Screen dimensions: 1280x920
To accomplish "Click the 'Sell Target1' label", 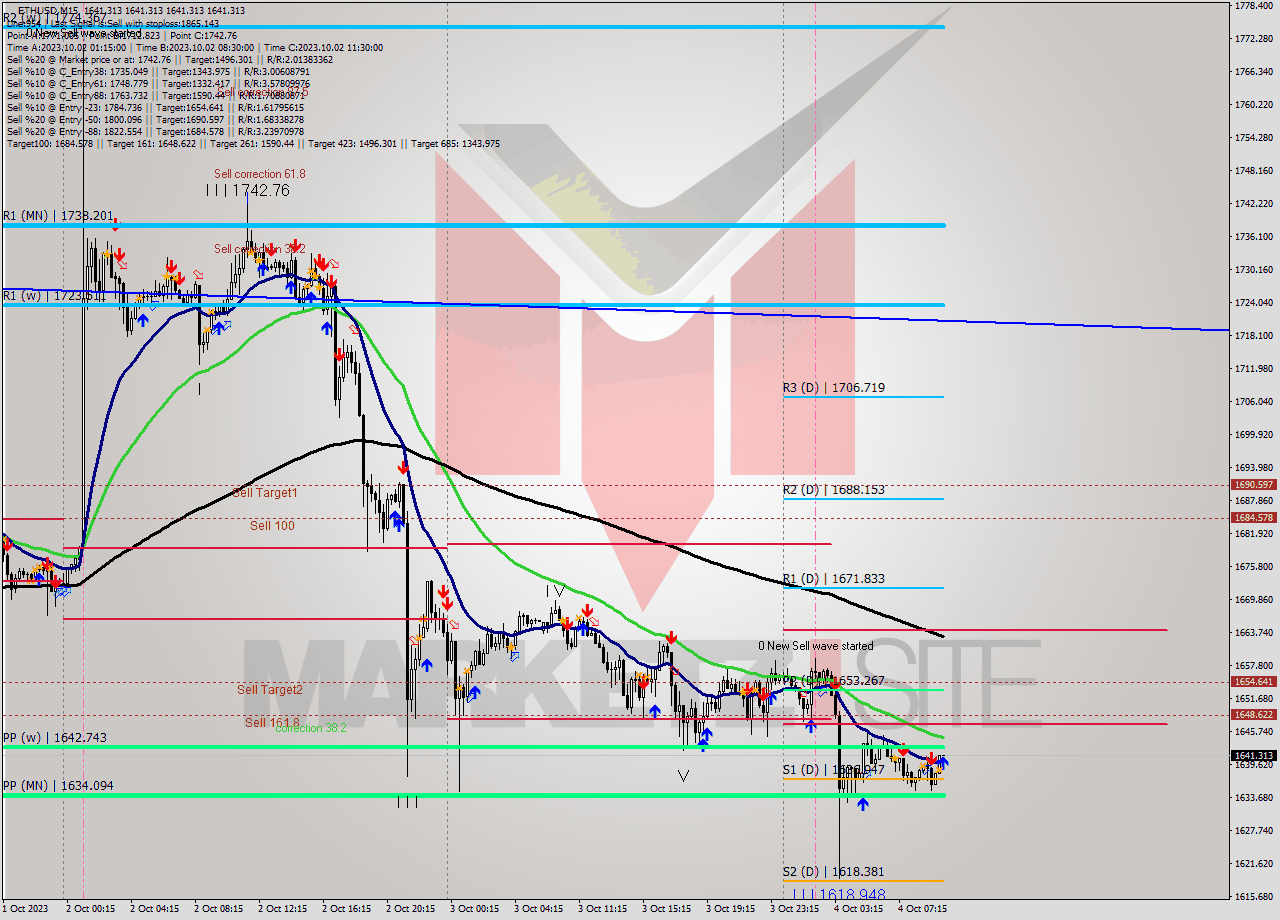I will (x=265, y=492).
